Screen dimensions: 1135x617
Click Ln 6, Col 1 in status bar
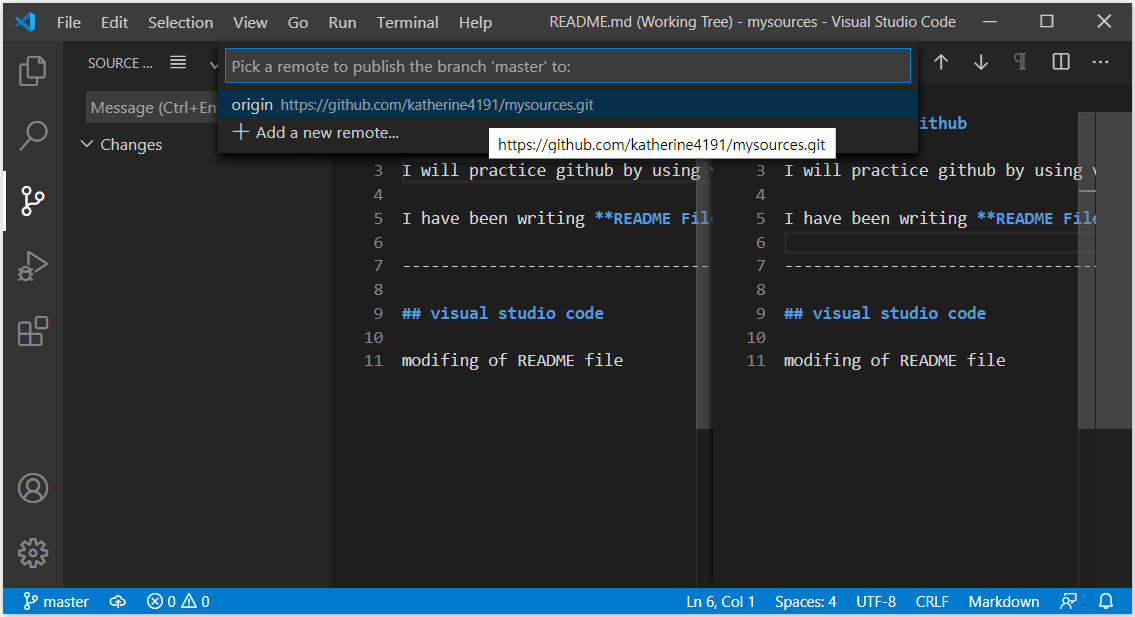(x=720, y=602)
